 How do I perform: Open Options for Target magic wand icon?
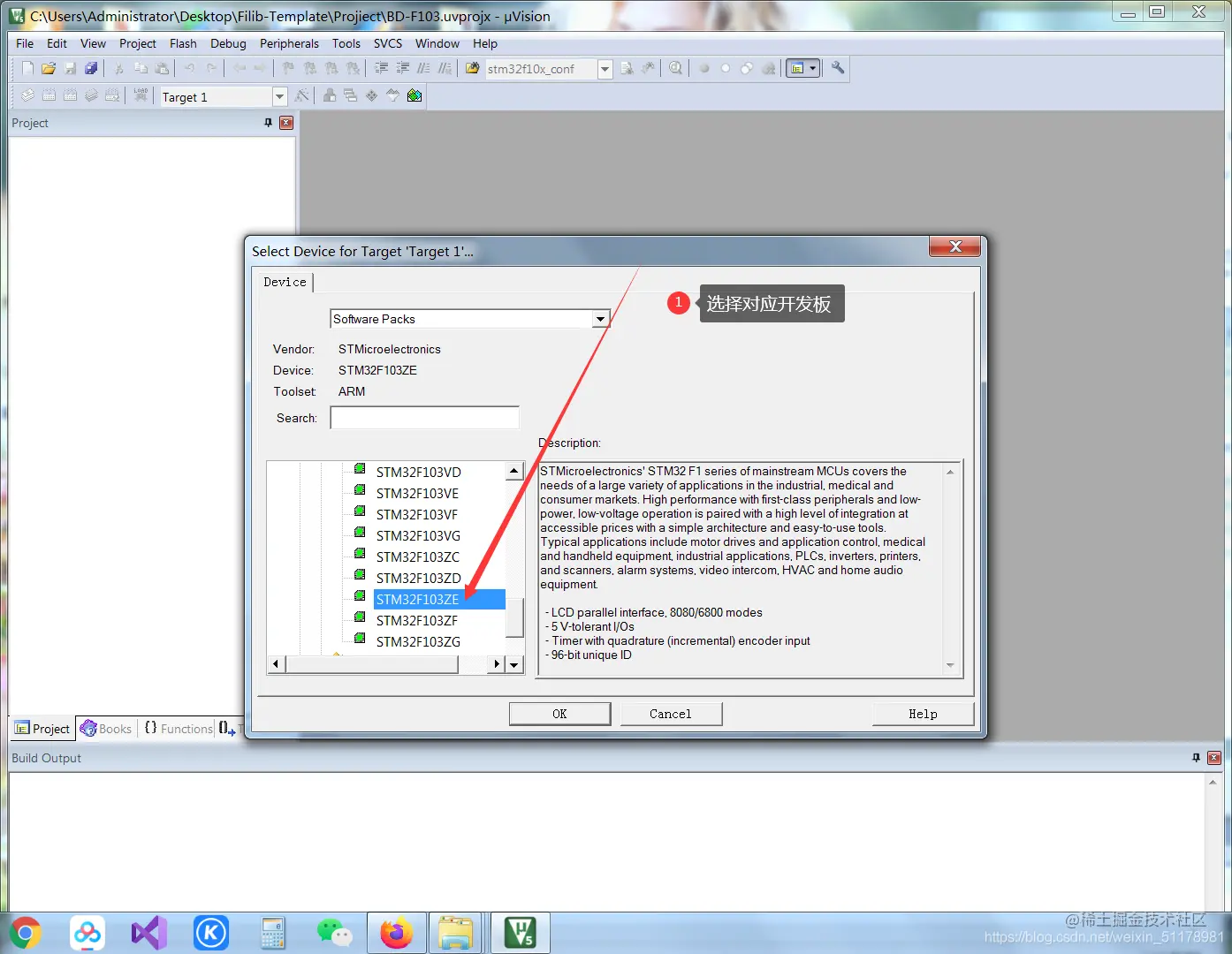click(x=302, y=95)
